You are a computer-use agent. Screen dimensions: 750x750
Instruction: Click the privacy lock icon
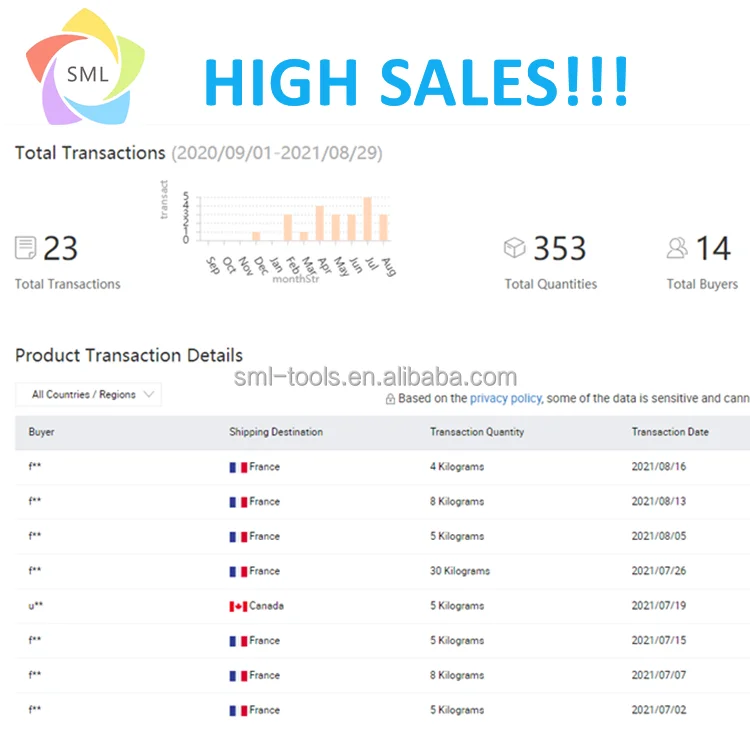pos(390,399)
